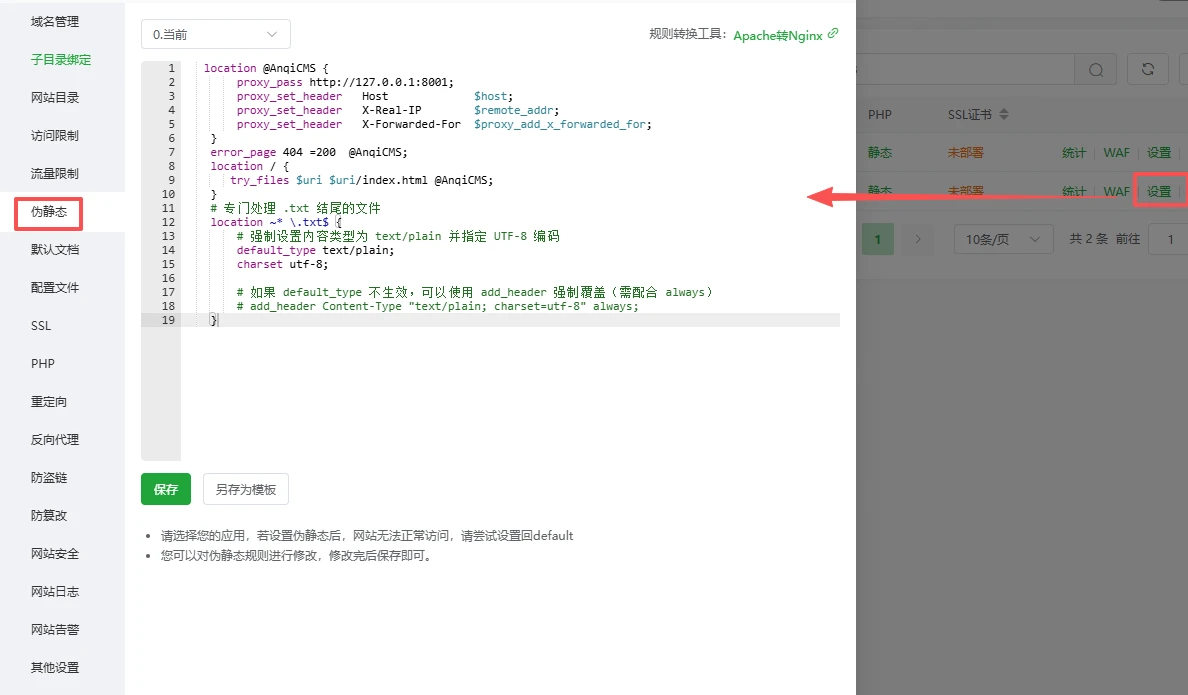This screenshot has width=1188, height=695.
Task: Click the link icon beside Apache转Nginx
Action: [x=833, y=33]
